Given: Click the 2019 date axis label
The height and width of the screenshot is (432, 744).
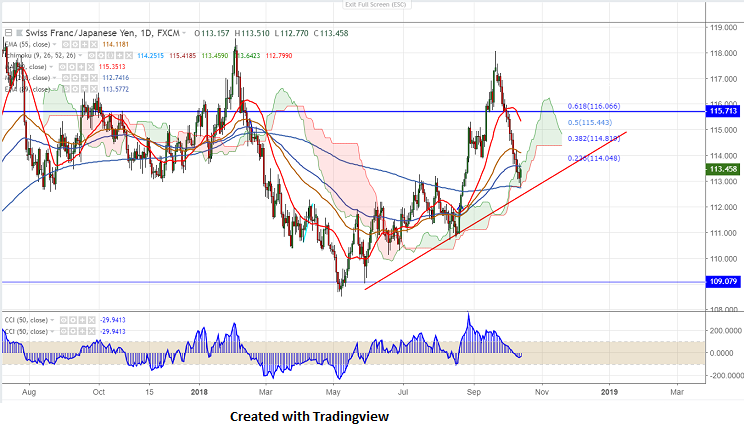Looking at the screenshot, I should pos(609,392).
